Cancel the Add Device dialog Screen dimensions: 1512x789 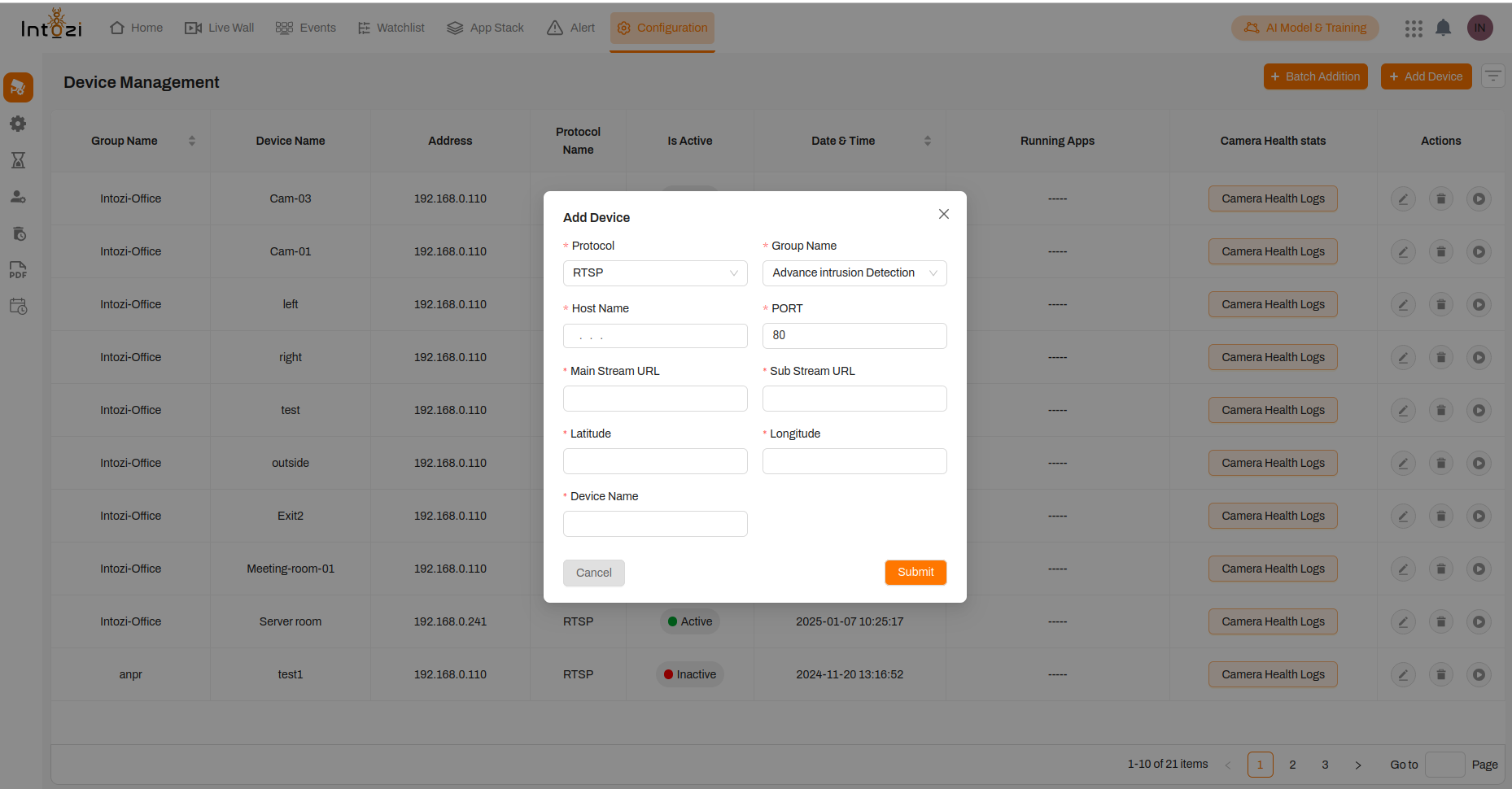point(593,573)
